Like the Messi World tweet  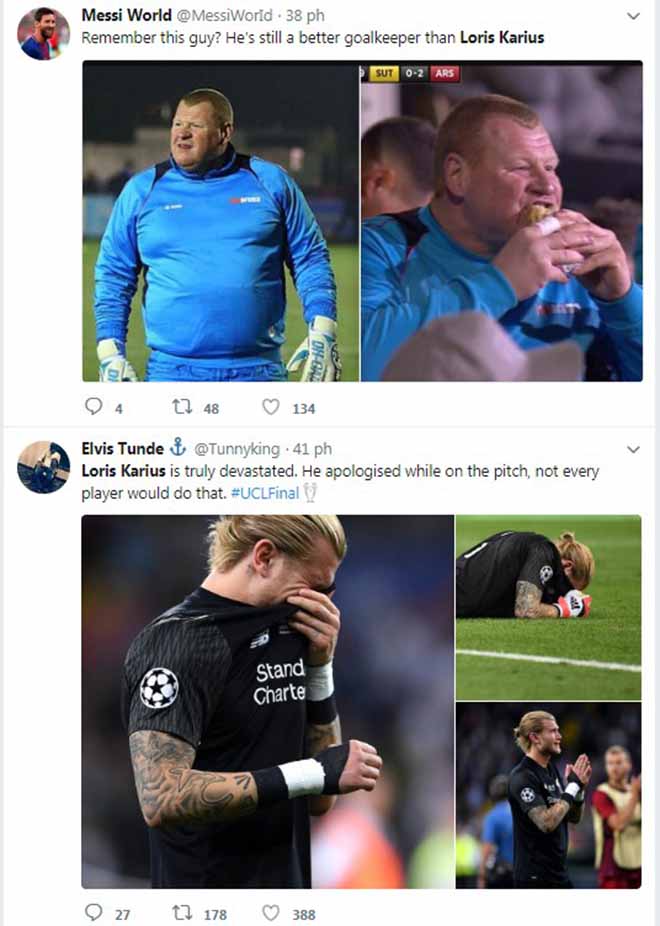point(271,407)
